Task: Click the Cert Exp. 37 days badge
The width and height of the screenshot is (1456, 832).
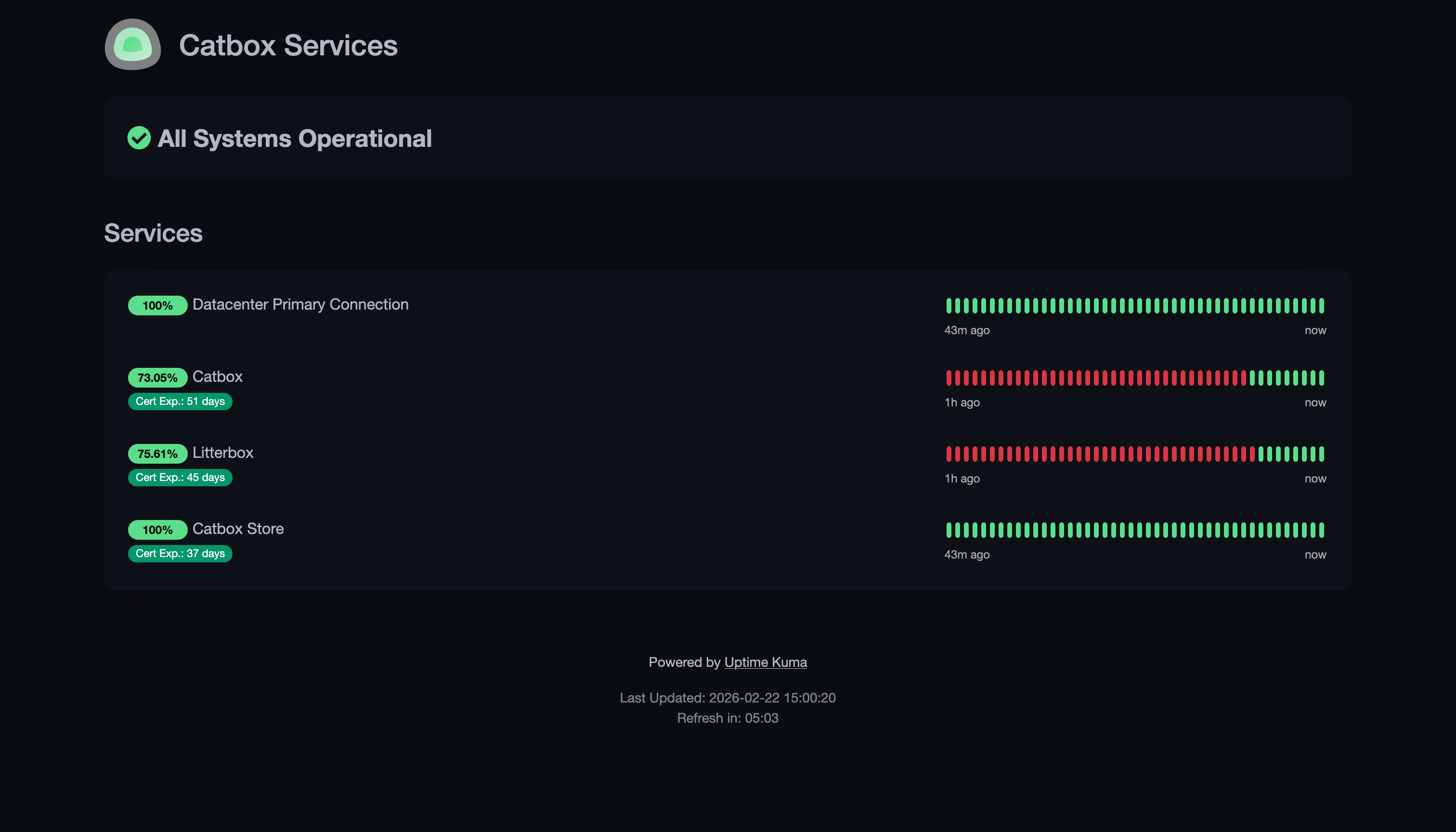Action: pyautogui.click(x=180, y=553)
